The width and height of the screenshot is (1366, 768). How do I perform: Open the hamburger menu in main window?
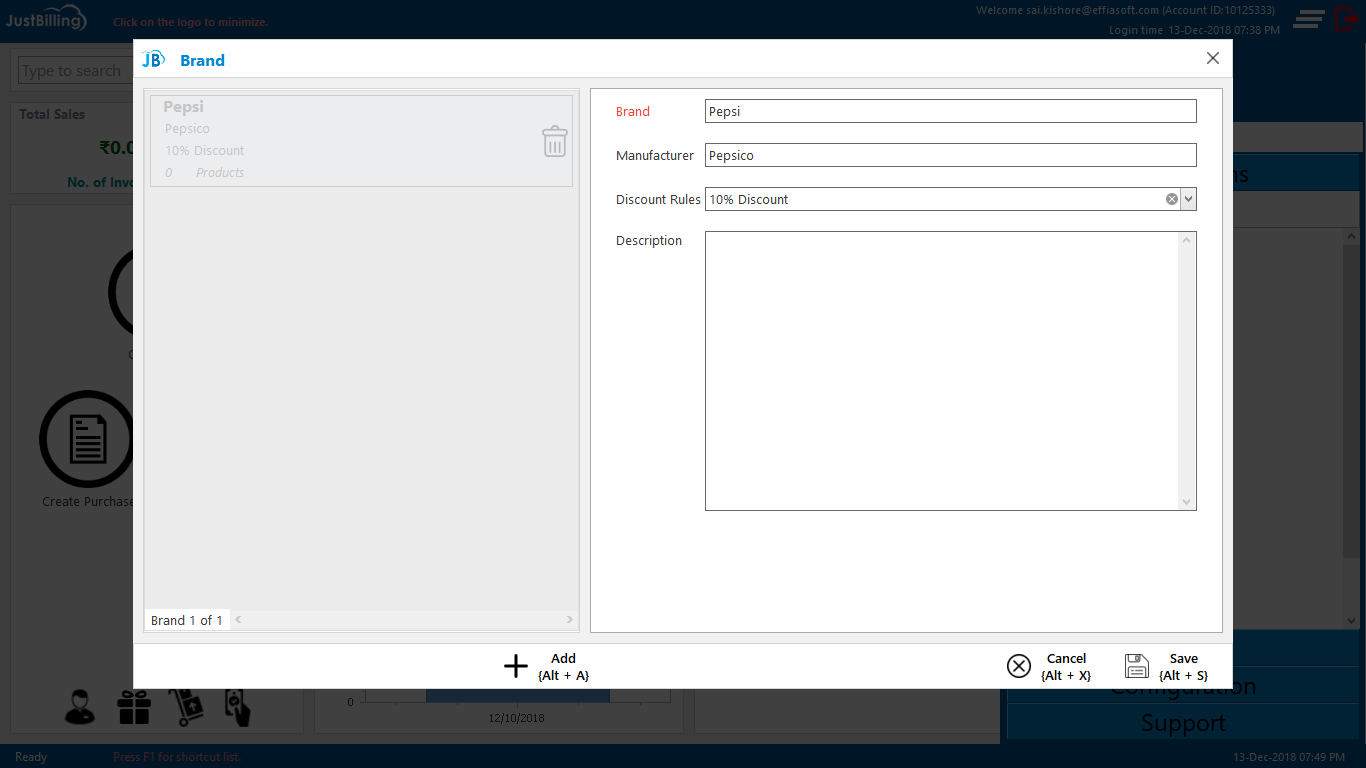click(x=1308, y=19)
